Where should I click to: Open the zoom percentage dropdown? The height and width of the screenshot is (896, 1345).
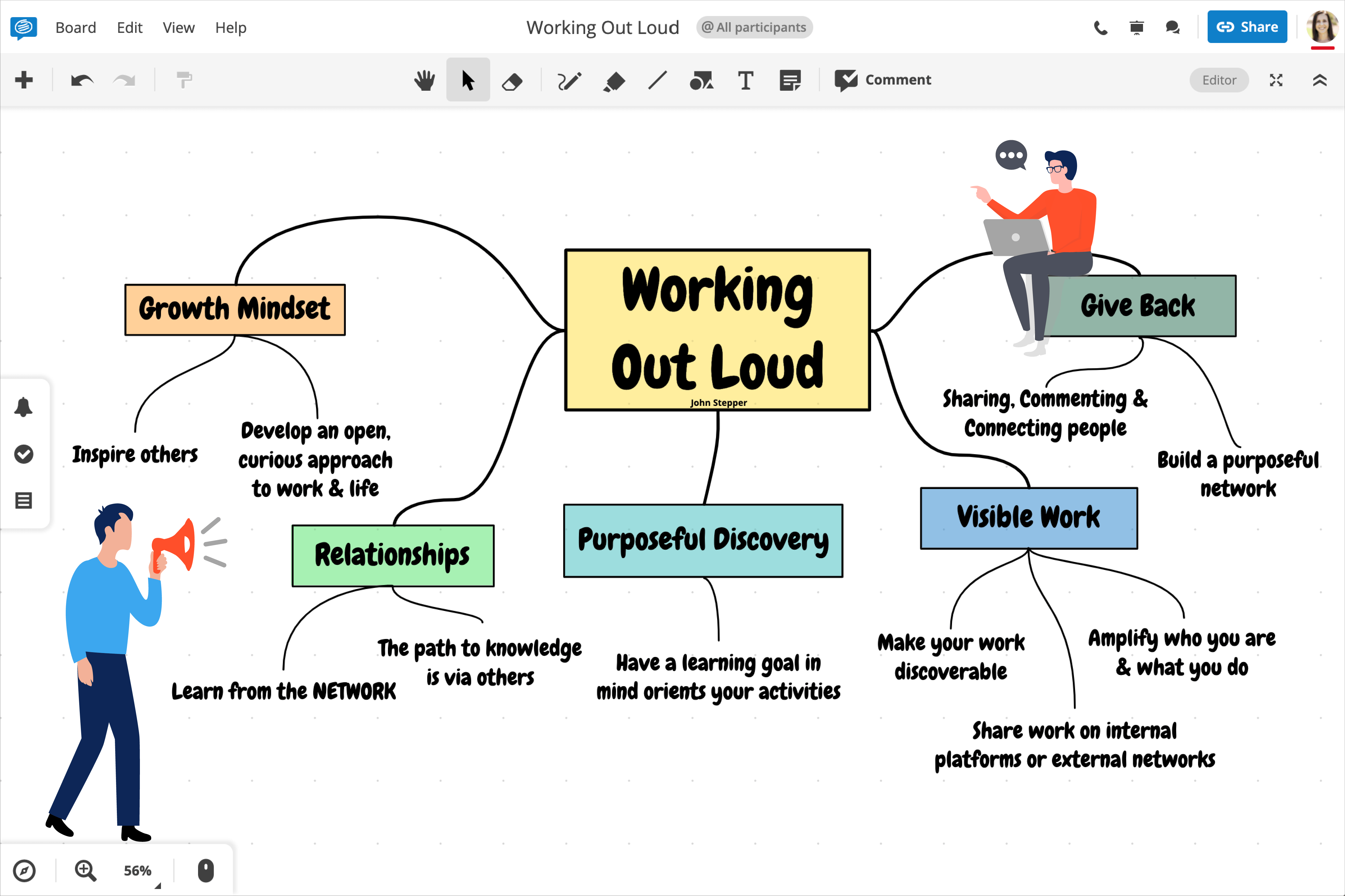(x=137, y=870)
